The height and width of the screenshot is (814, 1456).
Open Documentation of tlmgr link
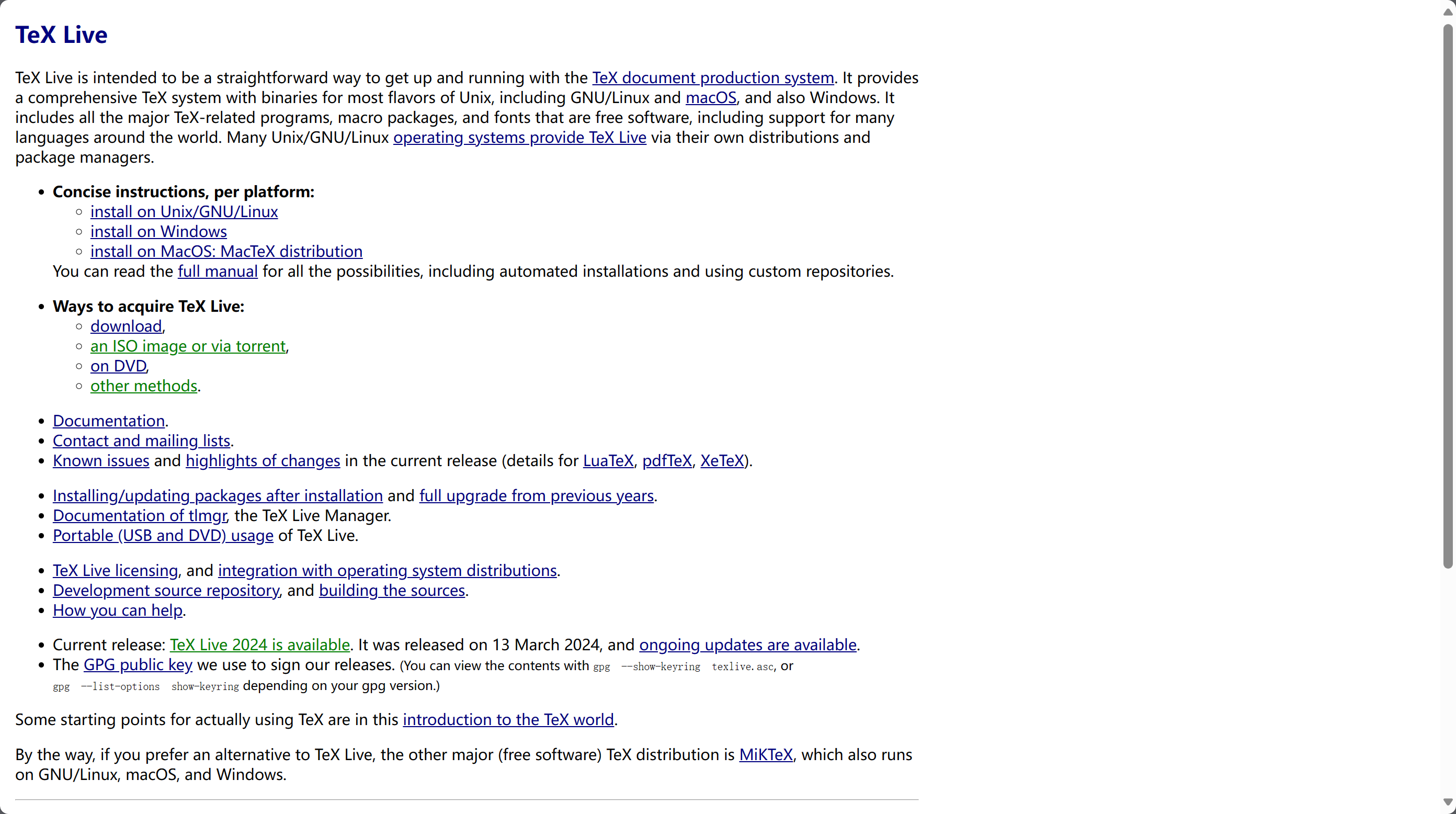139,515
